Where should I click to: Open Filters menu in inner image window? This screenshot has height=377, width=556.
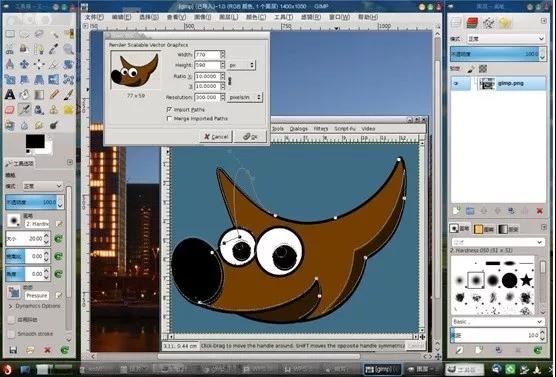coord(321,128)
